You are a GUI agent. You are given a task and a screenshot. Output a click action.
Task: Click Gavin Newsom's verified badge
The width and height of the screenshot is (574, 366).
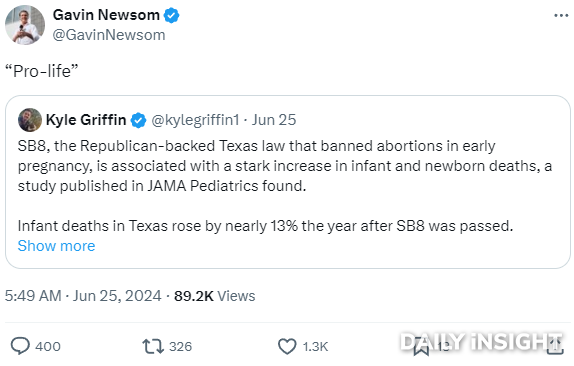pyautogui.click(x=171, y=15)
